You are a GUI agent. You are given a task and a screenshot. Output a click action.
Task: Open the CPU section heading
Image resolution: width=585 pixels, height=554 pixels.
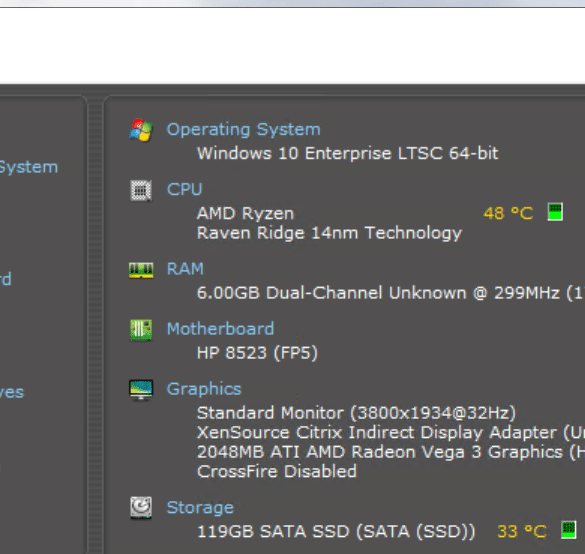[x=184, y=190]
